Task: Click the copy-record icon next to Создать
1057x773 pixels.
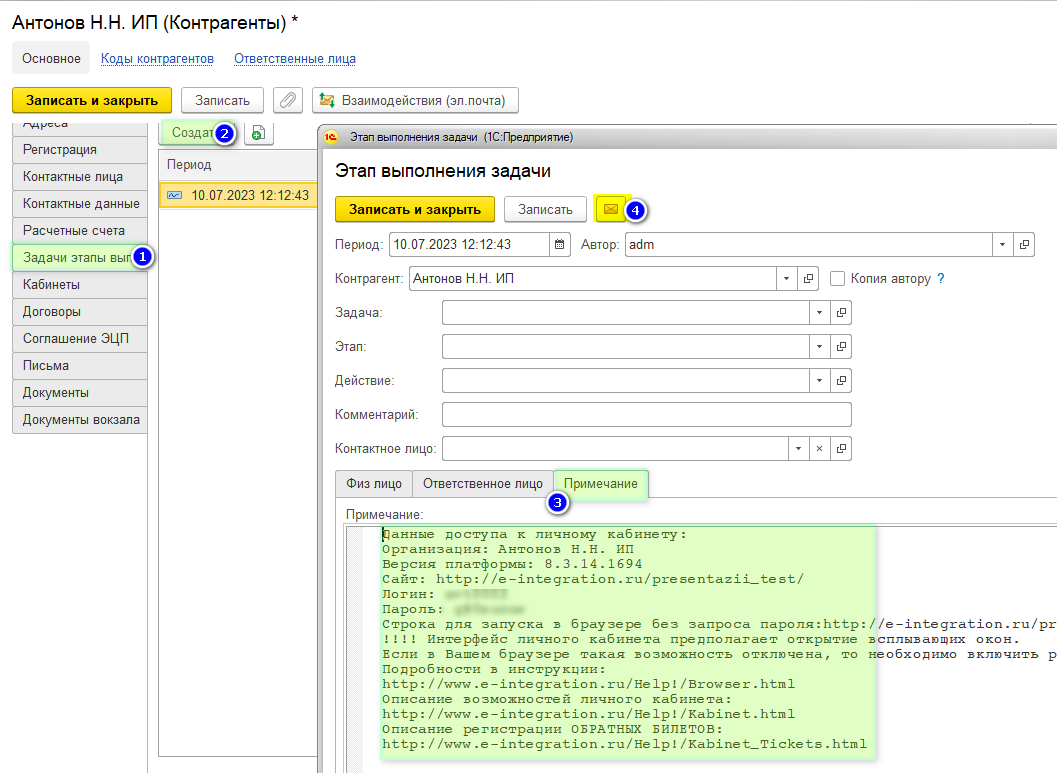Action: [259, 133]
